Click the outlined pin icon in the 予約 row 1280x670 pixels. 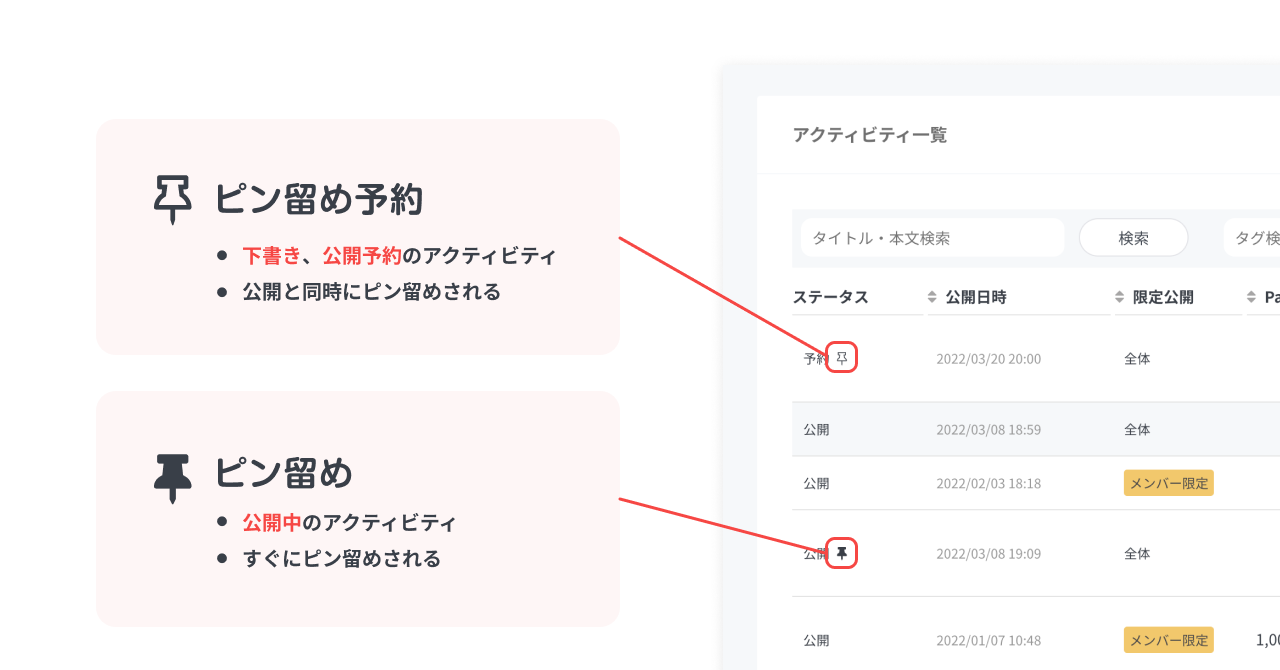(842, 358)
